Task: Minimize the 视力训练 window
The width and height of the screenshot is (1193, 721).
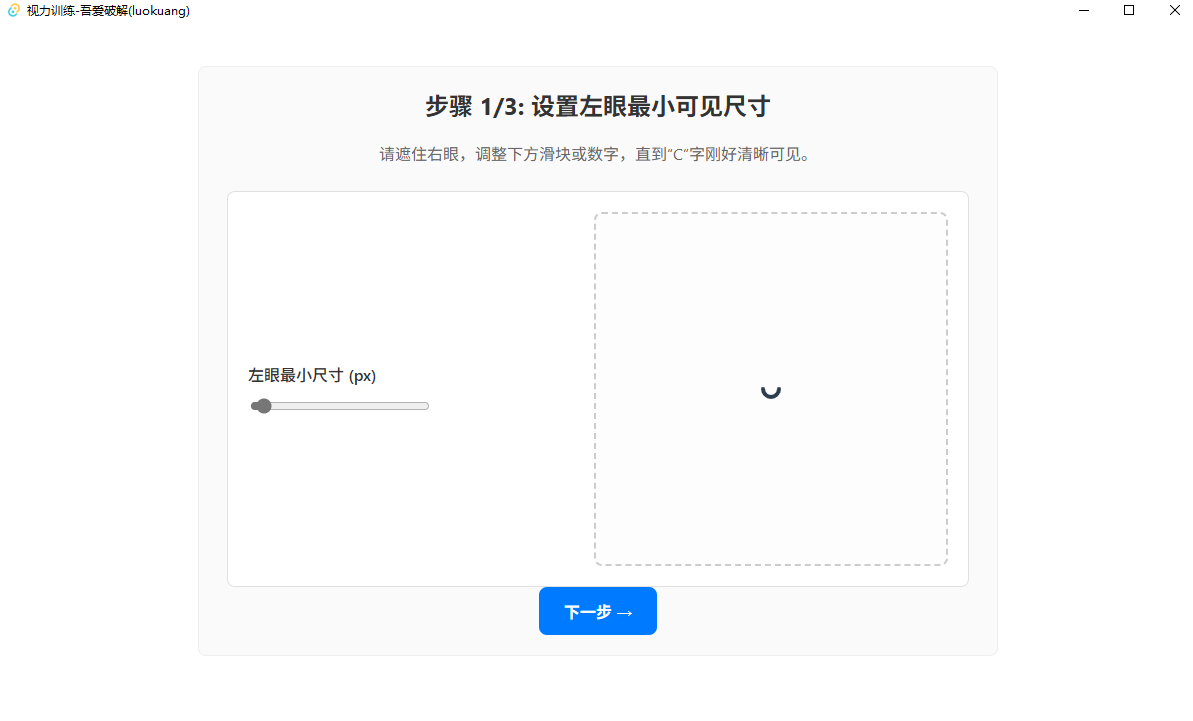Action: (1083, 11)
